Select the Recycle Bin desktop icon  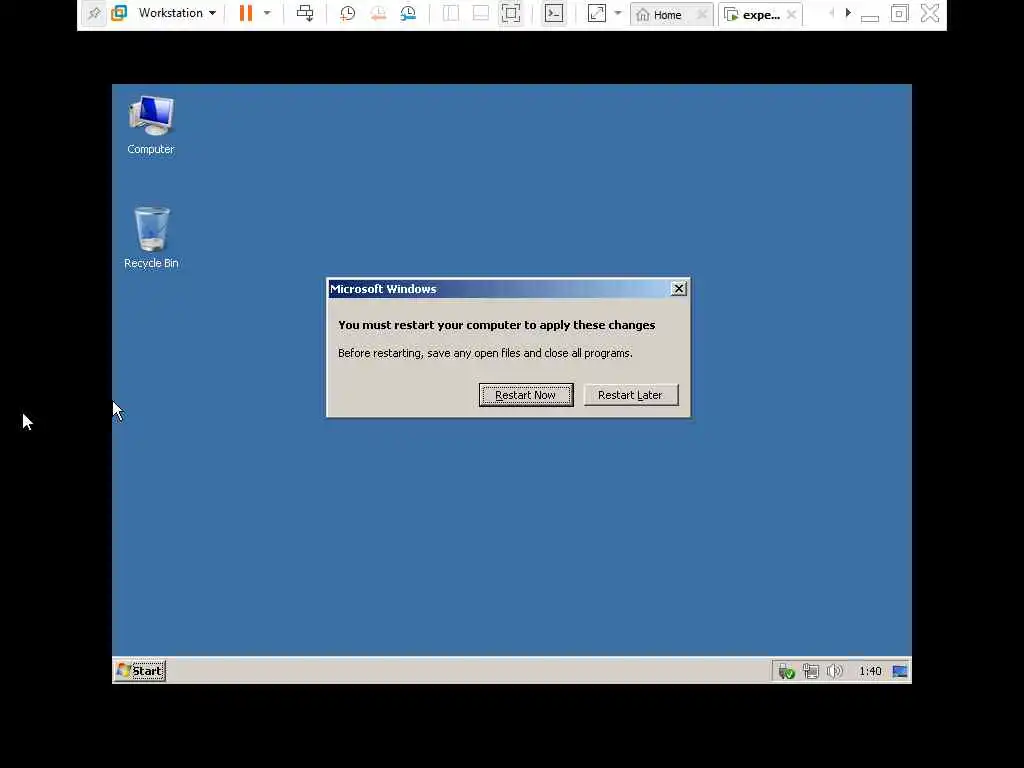point(151,238)
